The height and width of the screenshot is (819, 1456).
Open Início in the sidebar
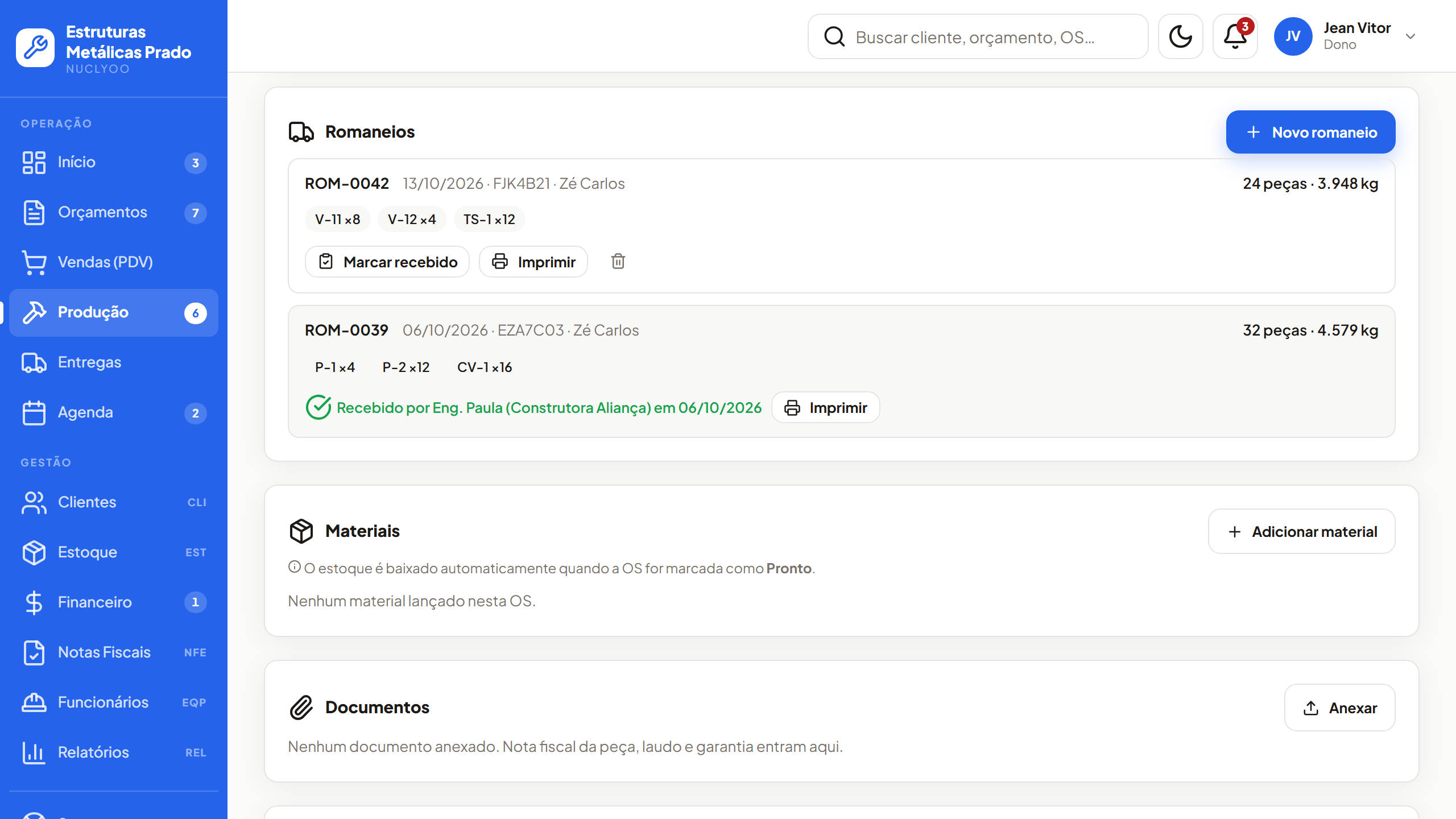pos(114,162)
